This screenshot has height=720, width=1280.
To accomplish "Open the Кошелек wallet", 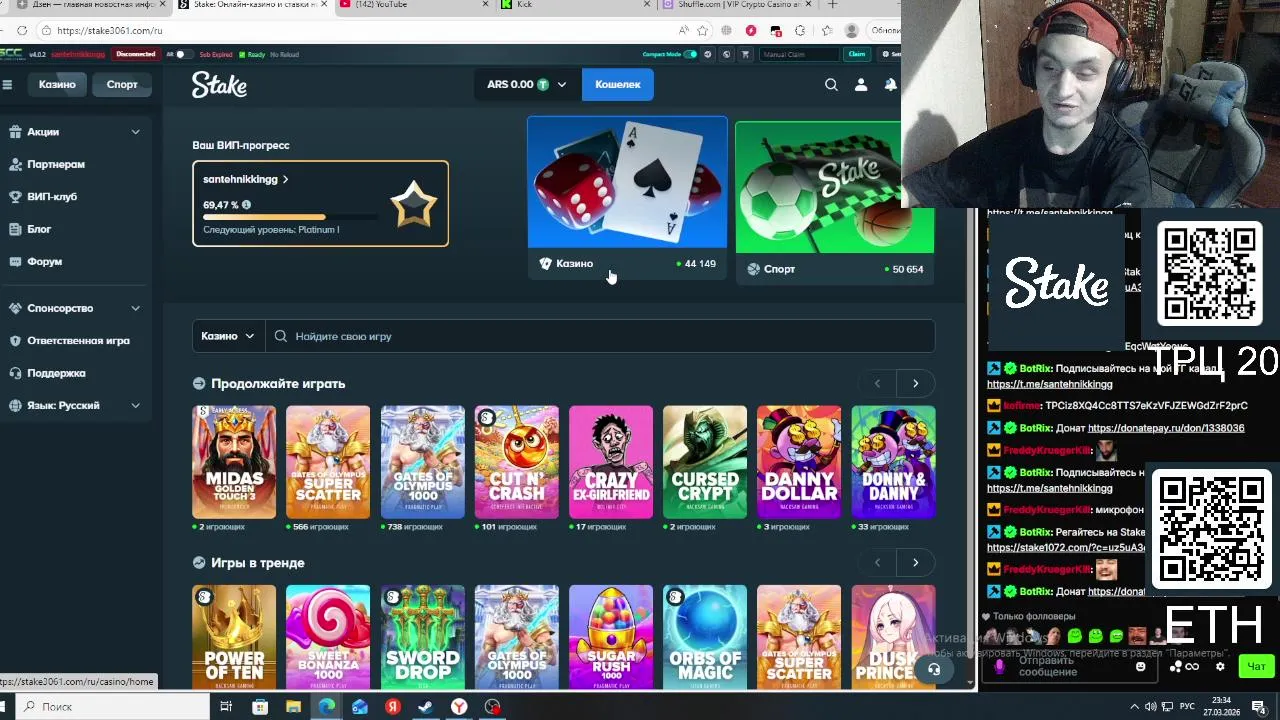I will [618, 85].
